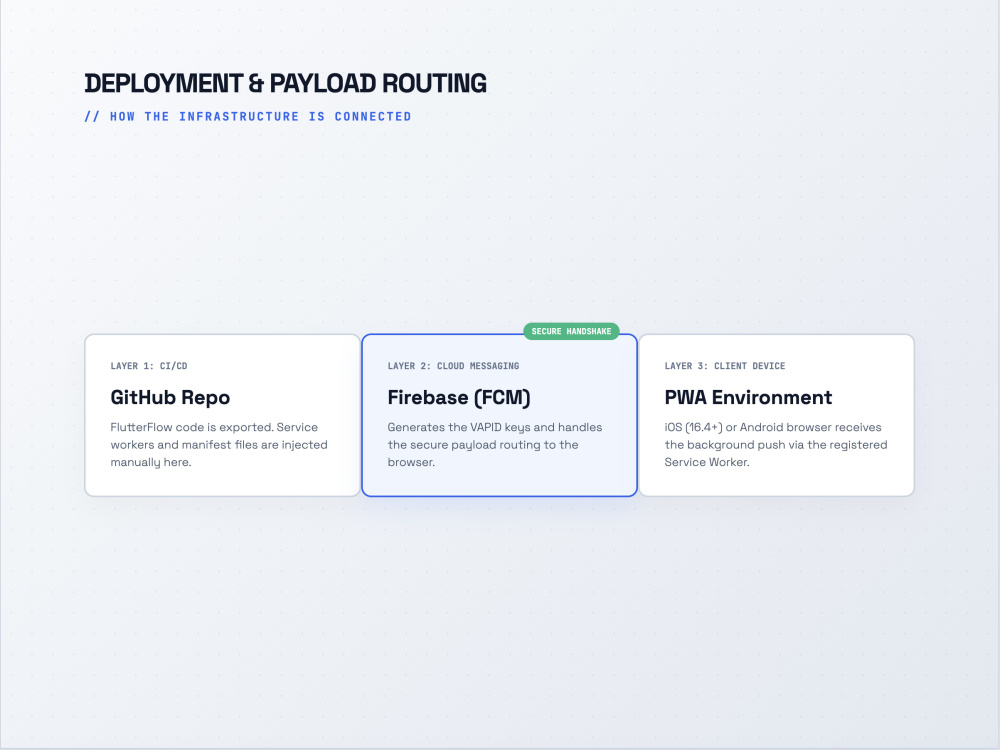This screenshot has width=1000, height=750.
Task: Click the Secure Handshake badge
Action: coord(571,331)
